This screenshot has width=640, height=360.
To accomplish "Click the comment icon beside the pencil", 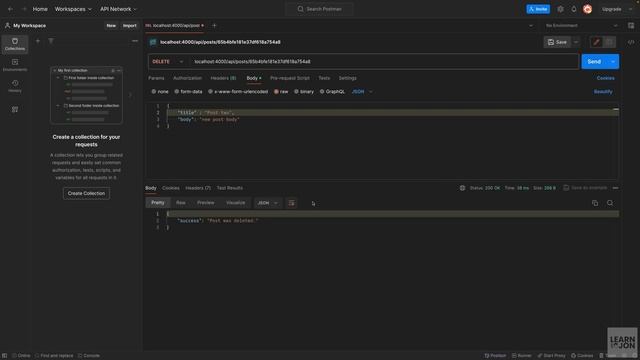I will (x=609, y=42).
